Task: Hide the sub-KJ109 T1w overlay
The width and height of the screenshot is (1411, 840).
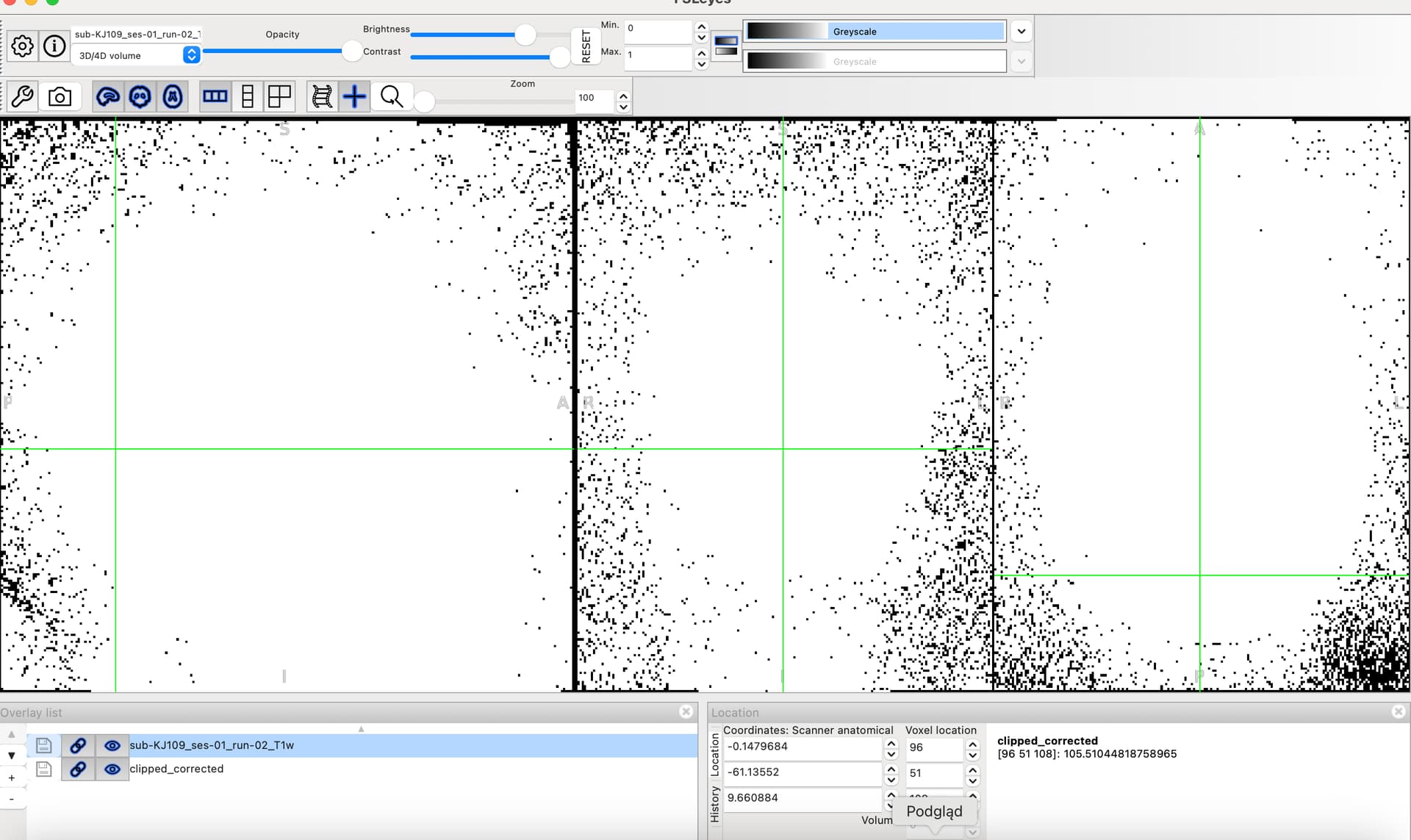Action: point(112,745)
